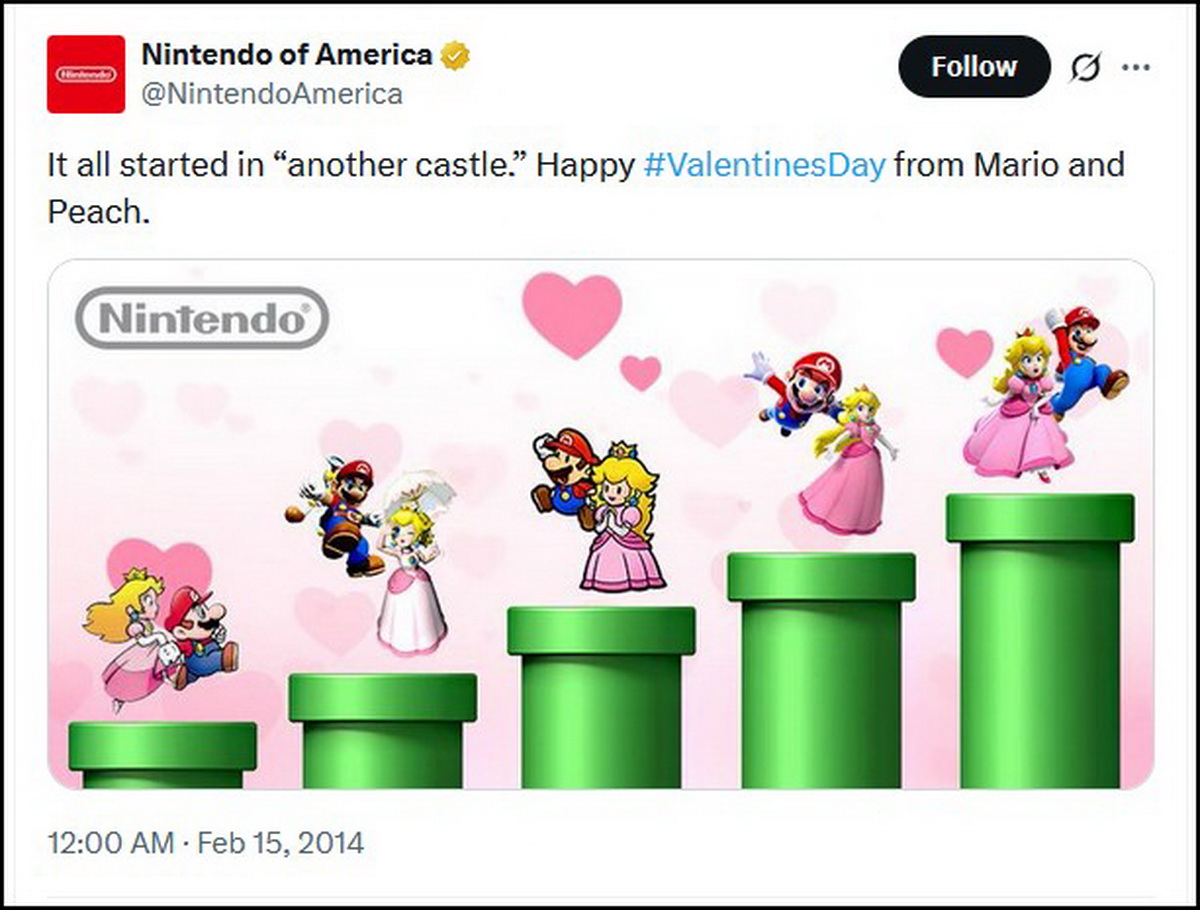This screenshot has width=1200, height=910.
Task: Click the gray Nintendo logo in image
Action: click(x=202, y=318)
